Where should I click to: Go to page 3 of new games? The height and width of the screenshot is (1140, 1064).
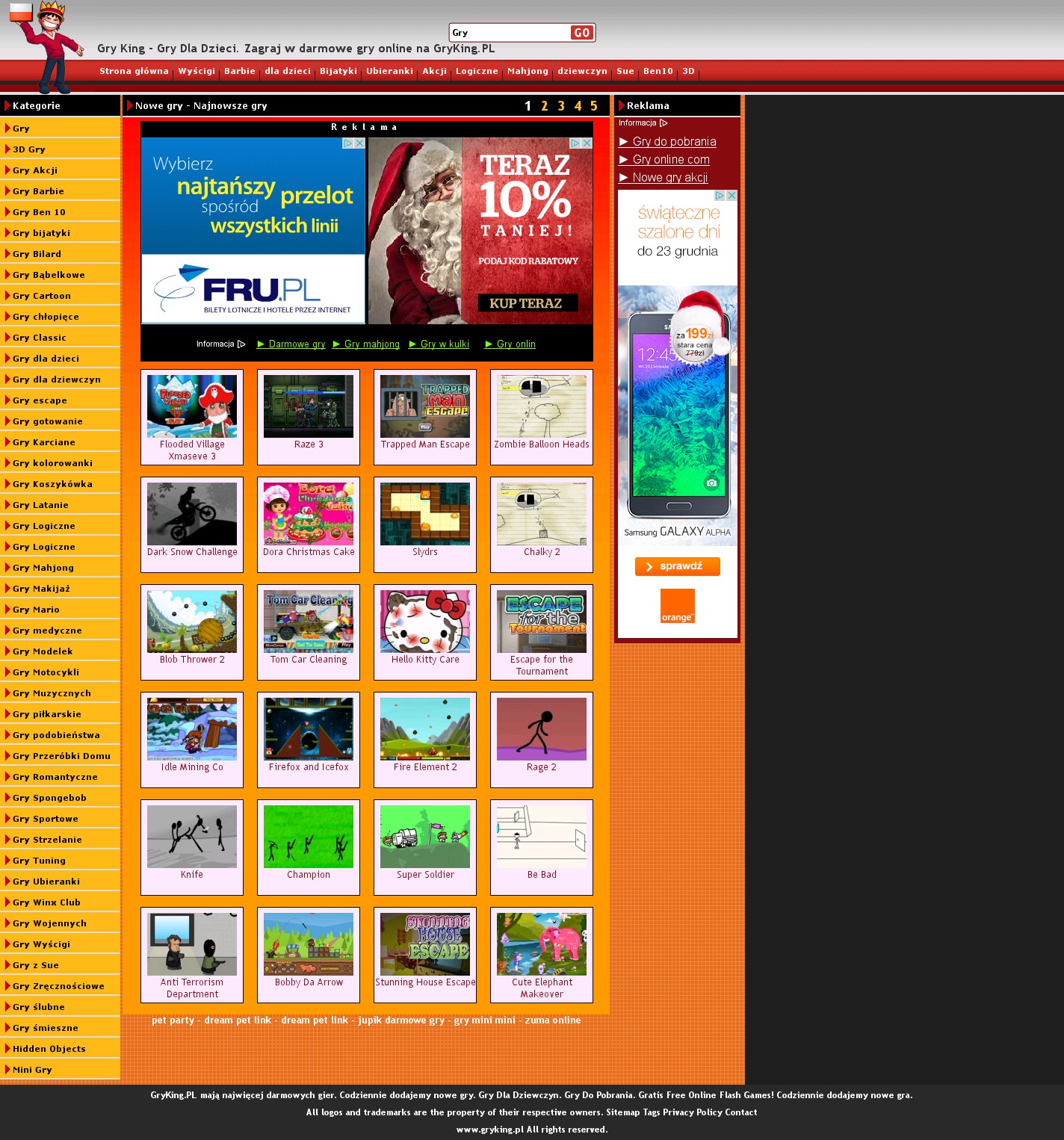click(561, 106)
